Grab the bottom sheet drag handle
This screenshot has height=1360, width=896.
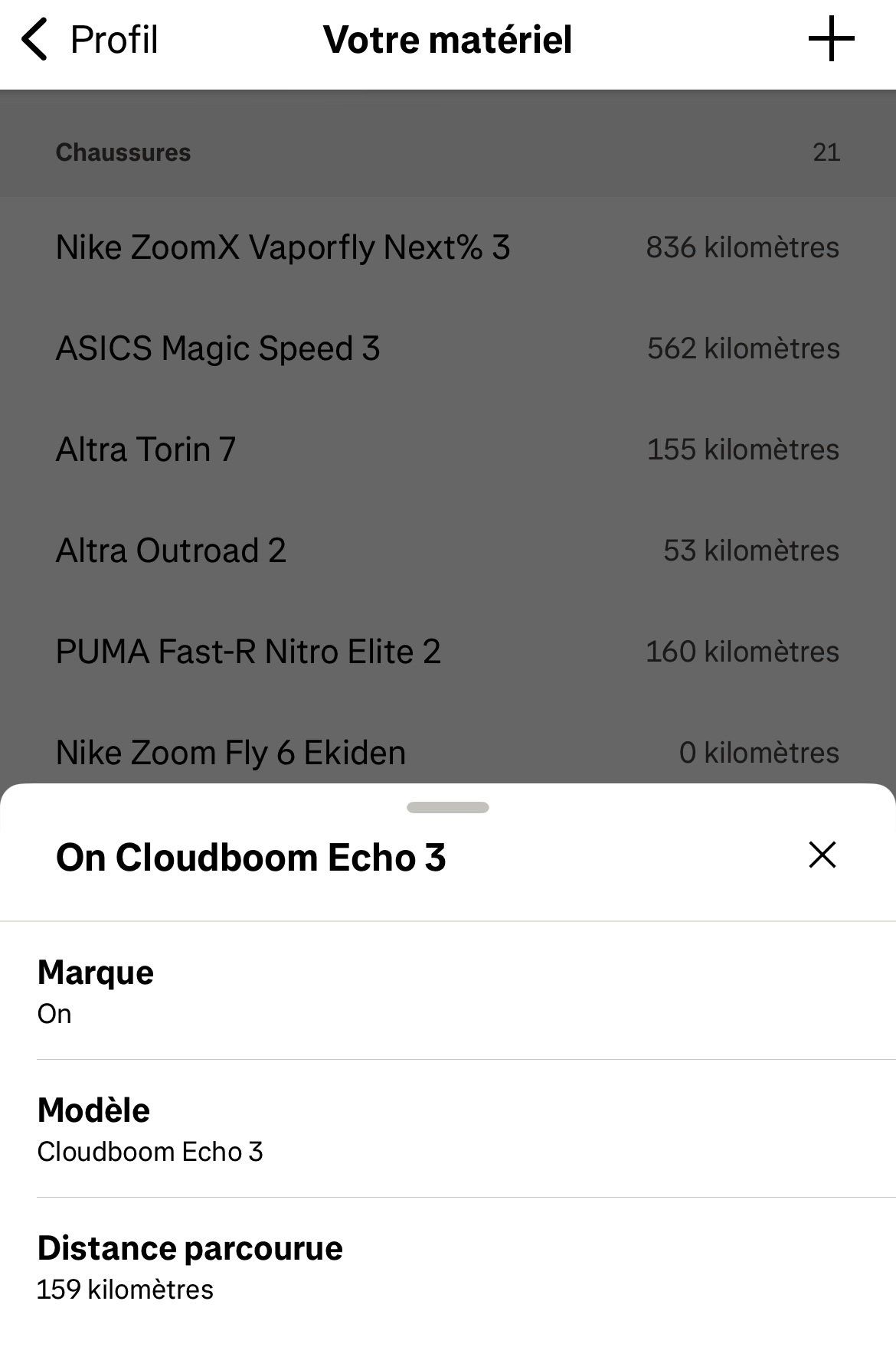pos(448,807)
